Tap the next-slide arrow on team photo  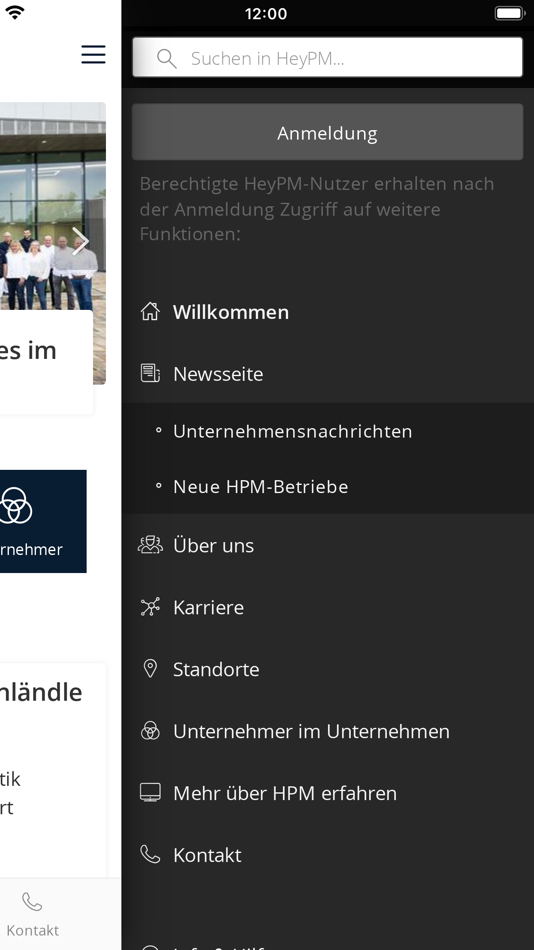[x=79, y=241]
